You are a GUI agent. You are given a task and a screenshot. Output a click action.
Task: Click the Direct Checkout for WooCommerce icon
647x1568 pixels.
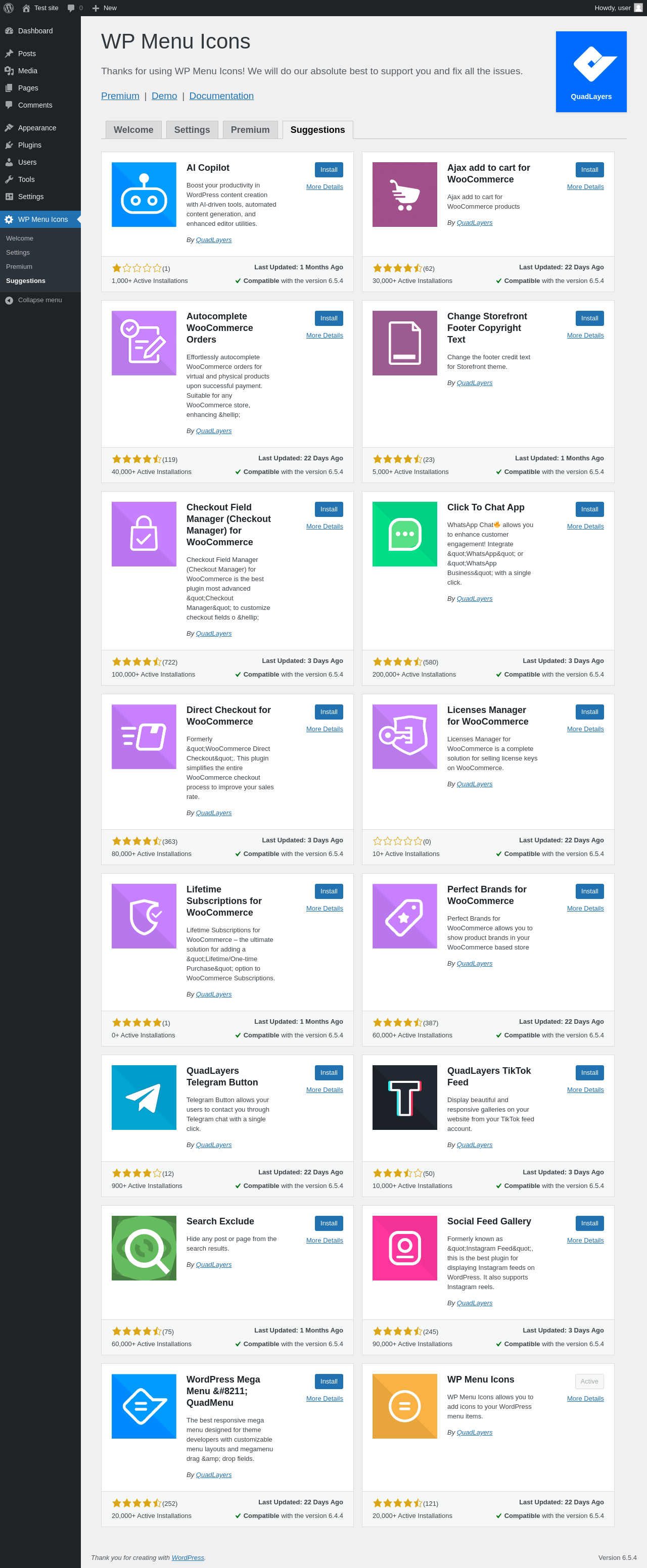pyautogui.click(x=144, y=737)
